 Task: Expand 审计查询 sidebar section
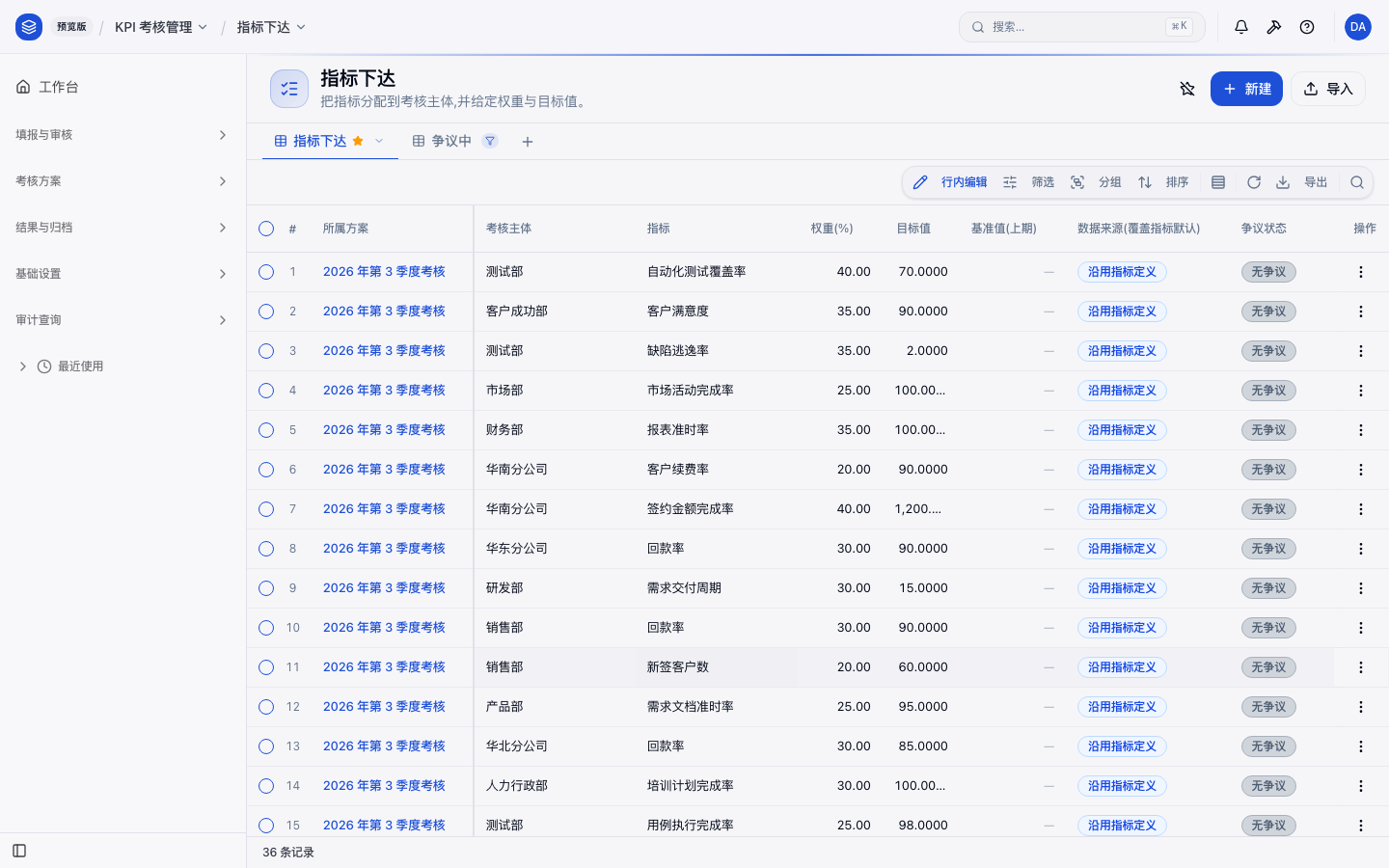[123, 320]
